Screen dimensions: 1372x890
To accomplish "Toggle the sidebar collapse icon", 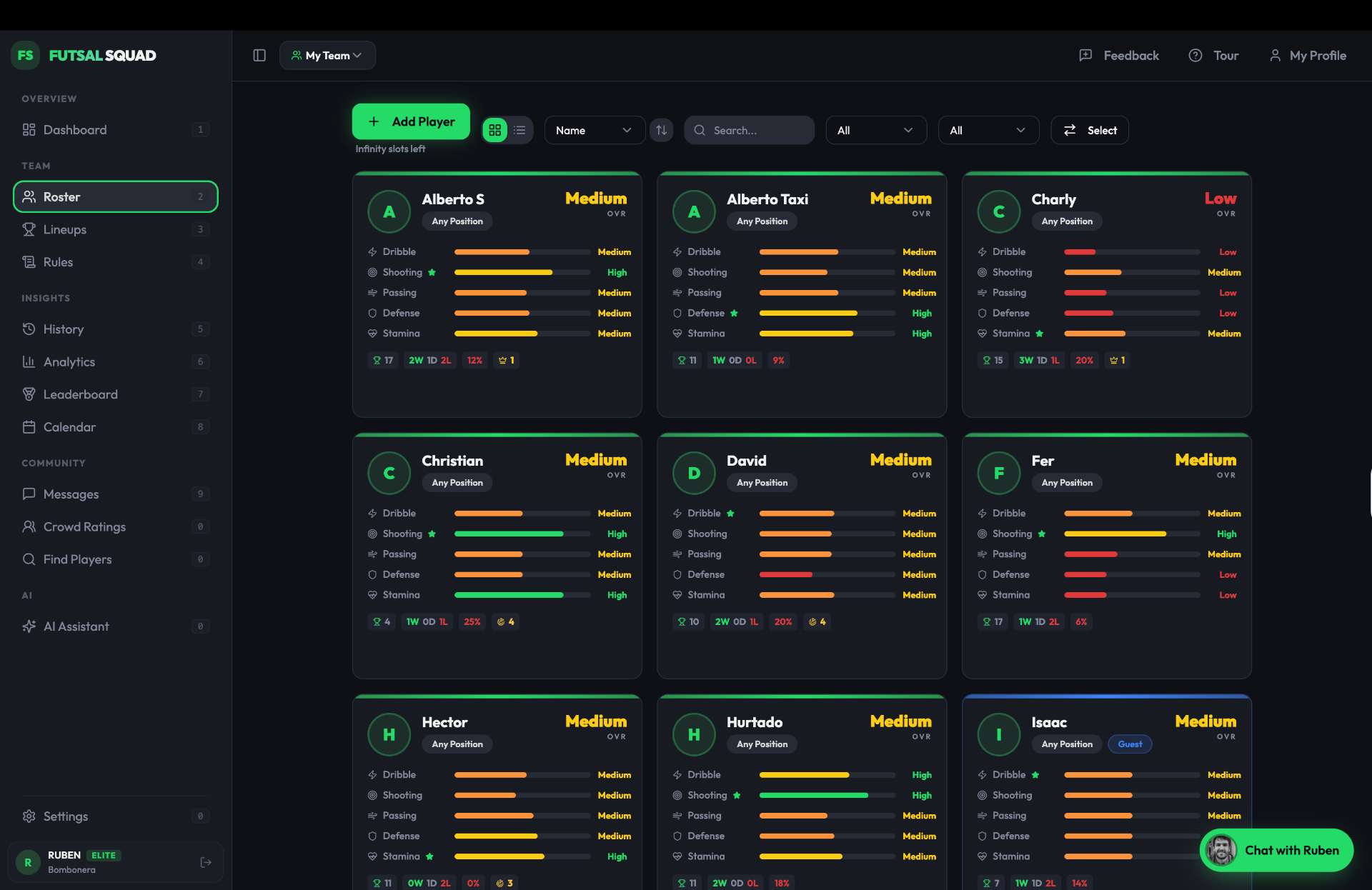I will point(259,55).
